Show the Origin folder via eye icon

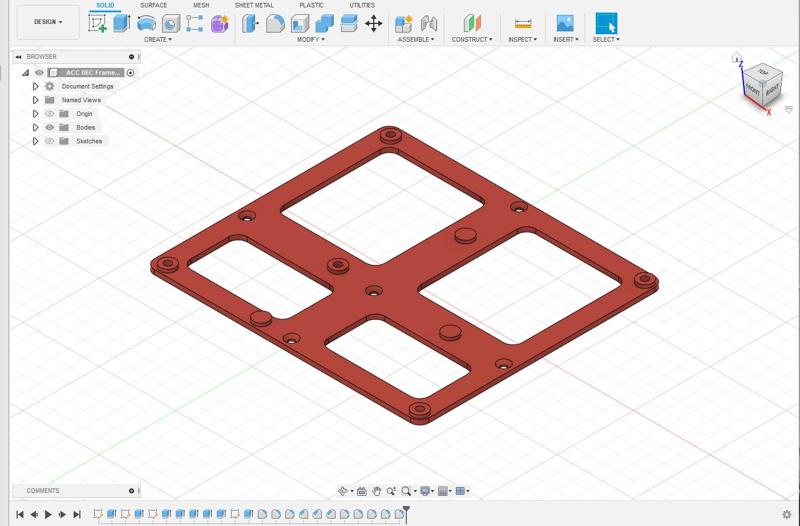pos(50,114)
